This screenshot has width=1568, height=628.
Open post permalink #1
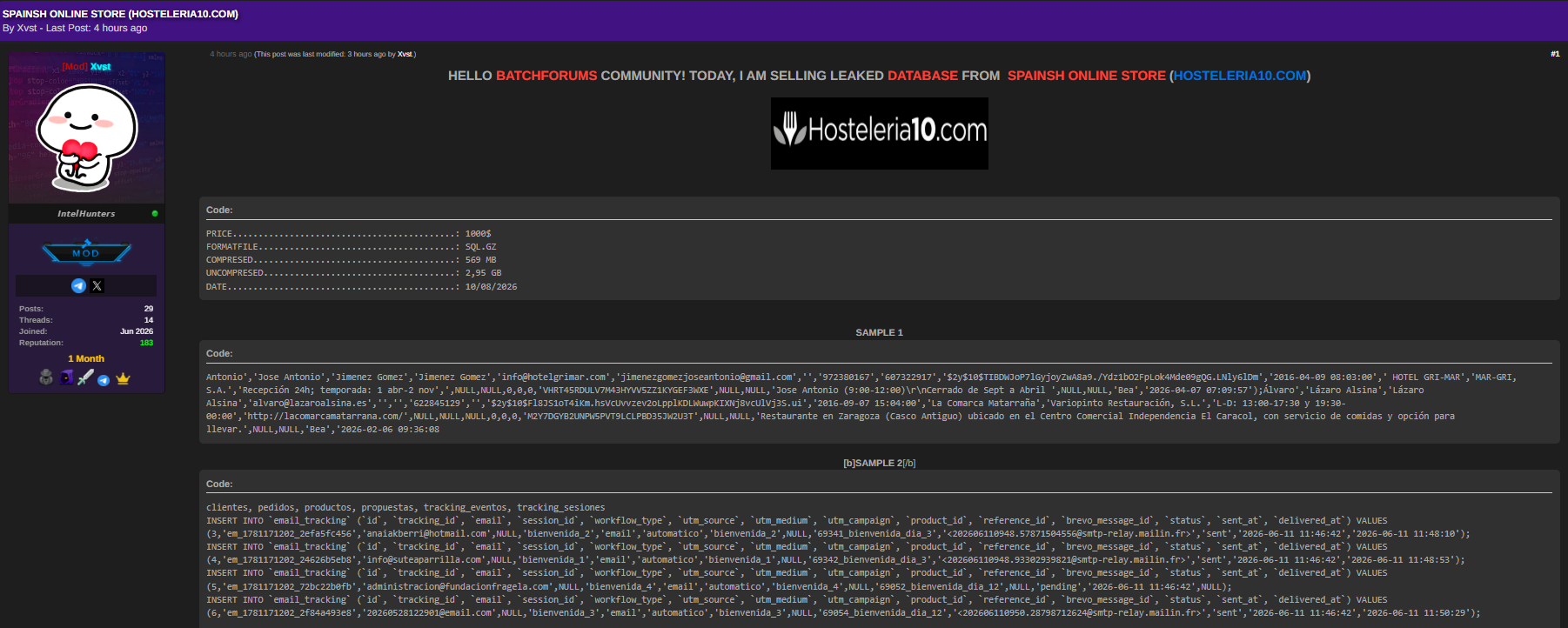click(1555, 54)
